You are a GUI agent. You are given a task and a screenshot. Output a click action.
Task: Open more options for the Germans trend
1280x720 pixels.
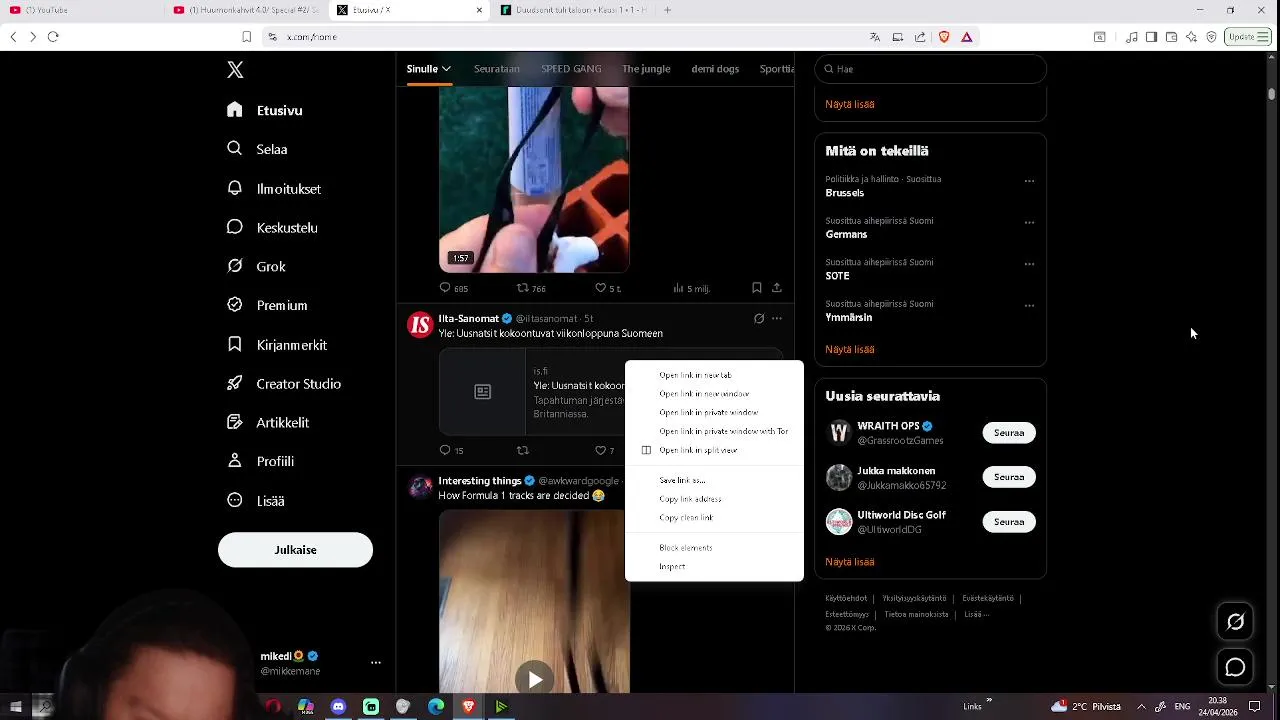click(x=1029, y=223)
